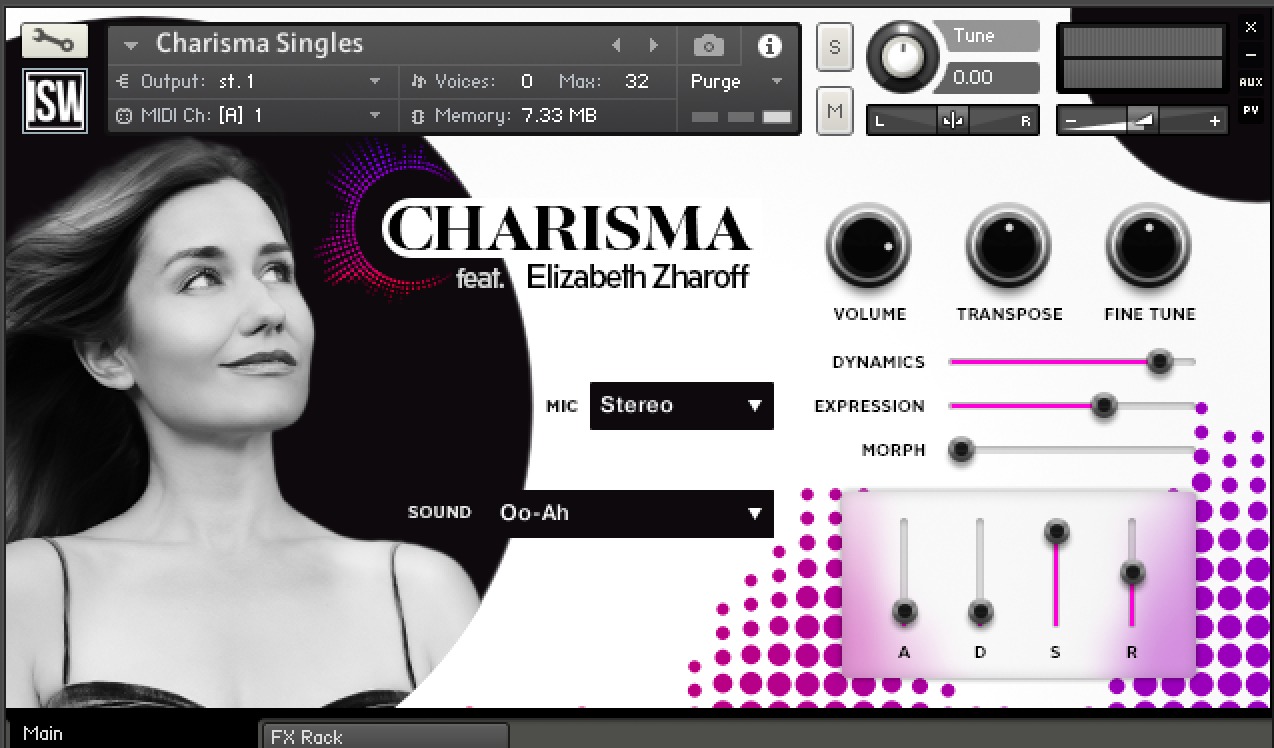Go to the next instrument preset arrow
The image size is (1274, 748).
click(x=653, y=45)
